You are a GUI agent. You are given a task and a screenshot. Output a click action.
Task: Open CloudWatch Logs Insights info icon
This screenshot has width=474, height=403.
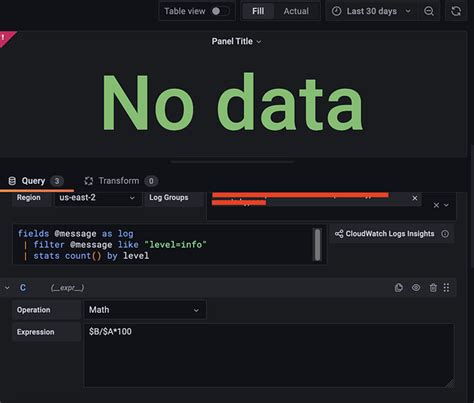pyautogui.click(x=445, y=234)
